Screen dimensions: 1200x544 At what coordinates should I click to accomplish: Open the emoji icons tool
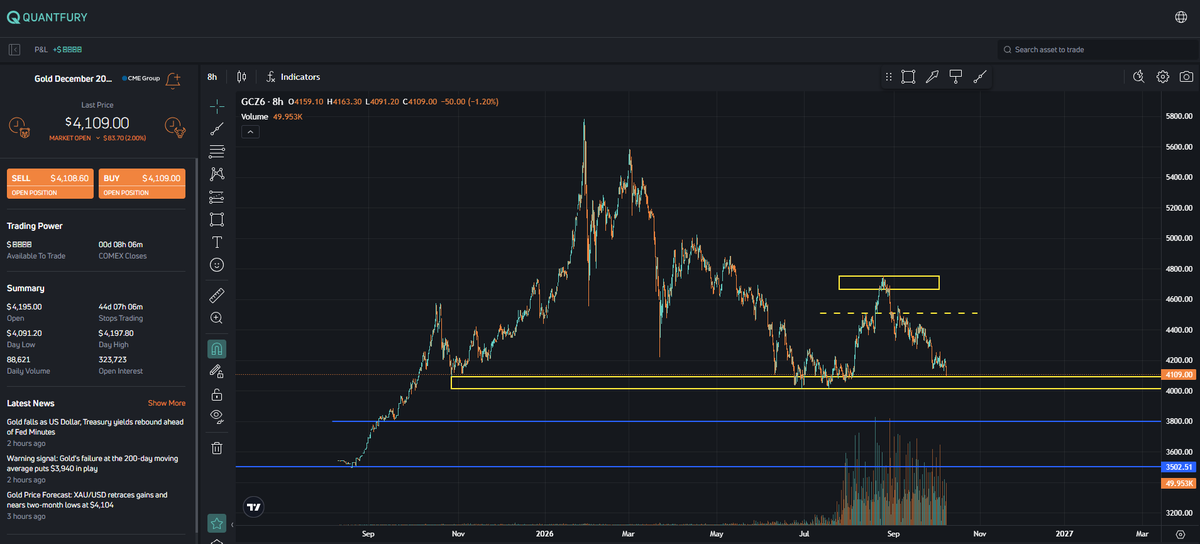(x=217, y=265)
